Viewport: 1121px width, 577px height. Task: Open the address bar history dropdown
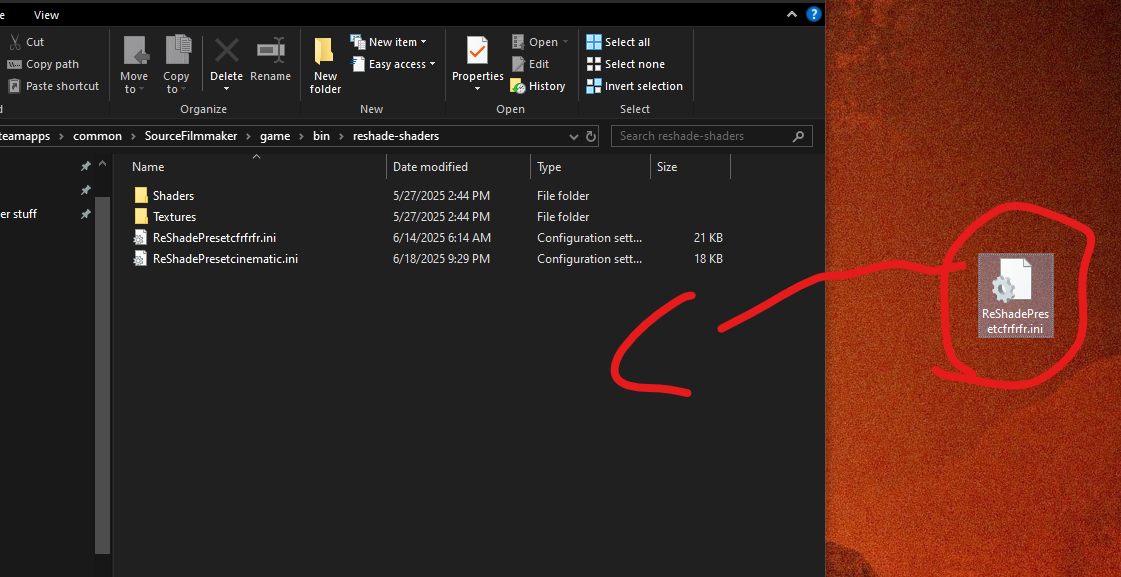pyautogui.click(x=573, y=137)
